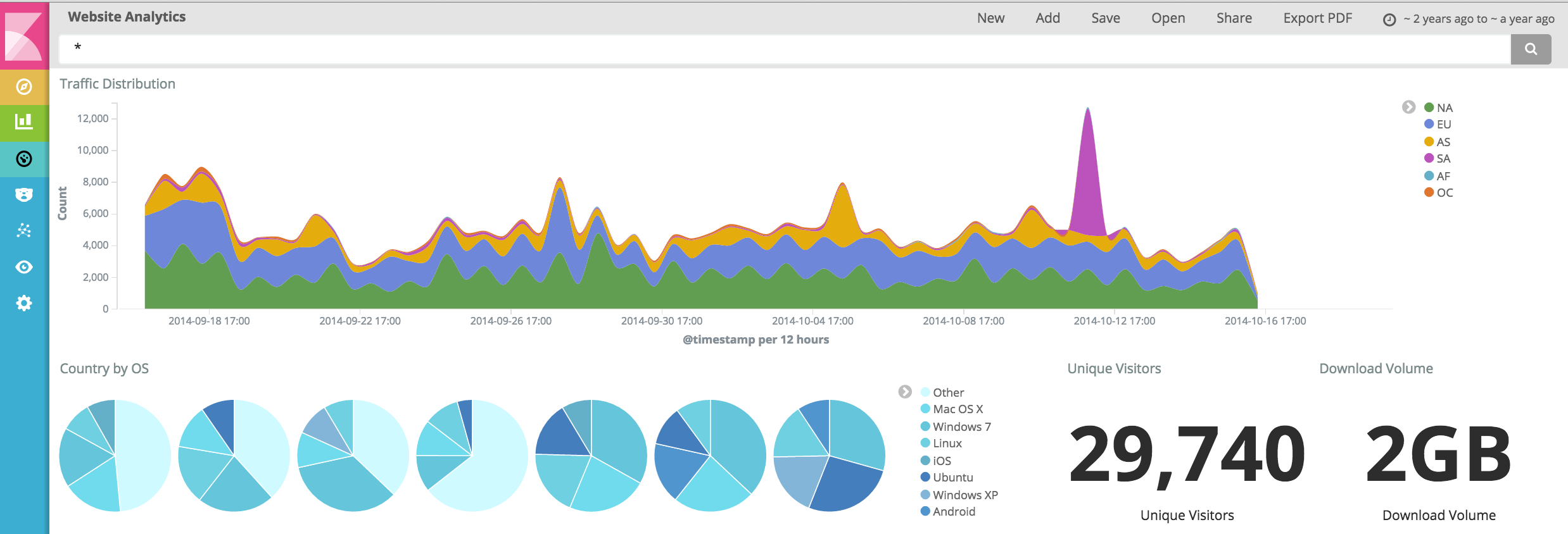Open the Monitoring eye icon
The image size is (1568, 534).
(24, 267)
